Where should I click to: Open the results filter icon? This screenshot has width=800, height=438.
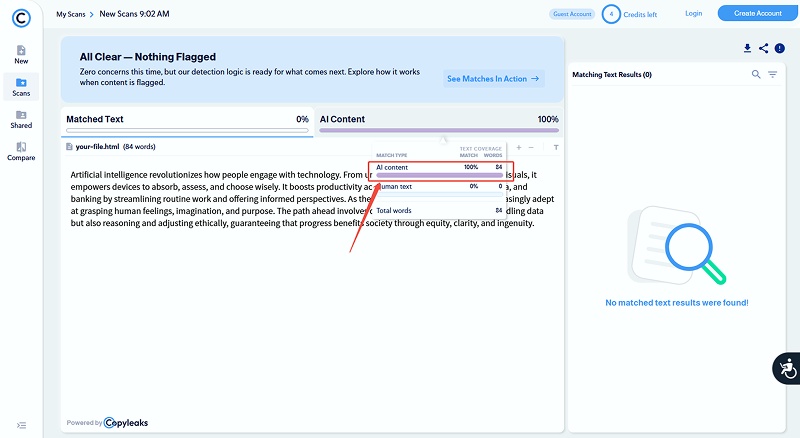(x=772, y=74)
